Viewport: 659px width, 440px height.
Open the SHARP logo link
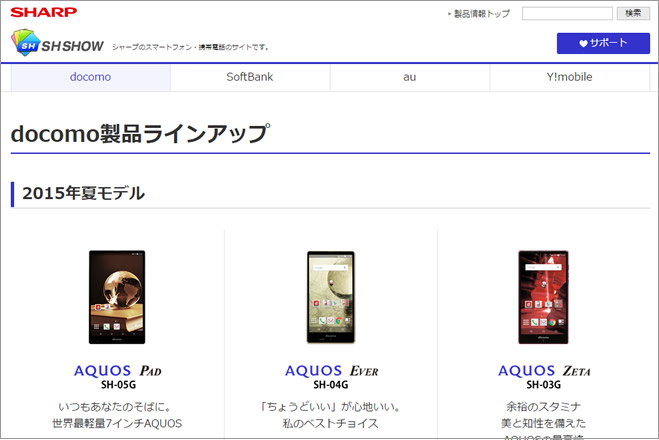[x=44, y=12]
